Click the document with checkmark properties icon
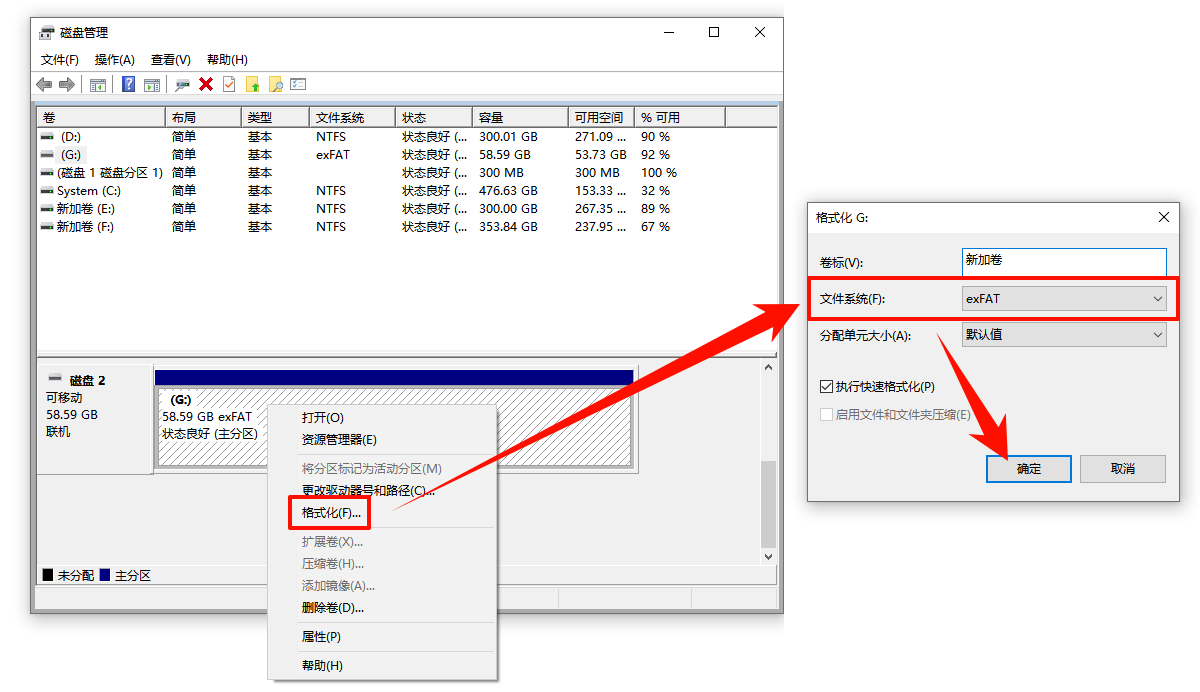This screenshot has height=692, width=1200. point(229,85)
